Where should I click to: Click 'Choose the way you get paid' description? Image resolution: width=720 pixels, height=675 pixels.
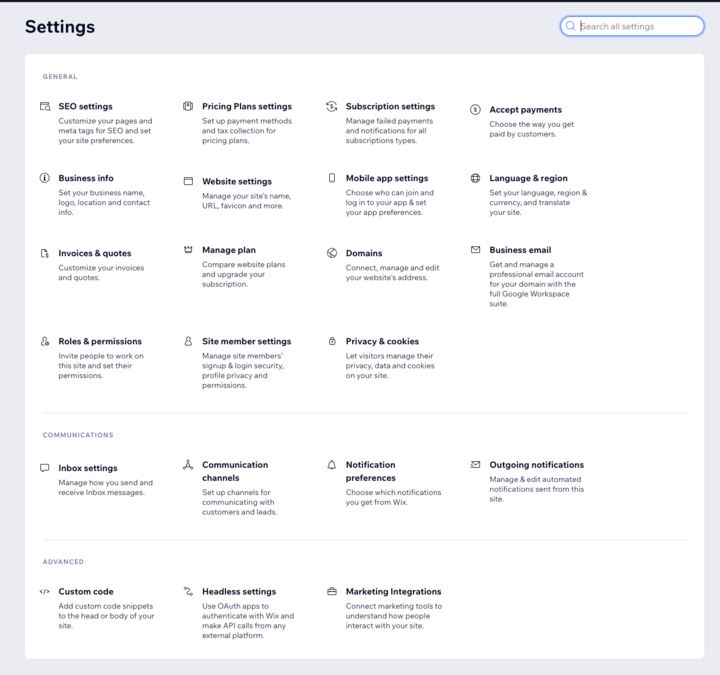click(x=531, y=129)
